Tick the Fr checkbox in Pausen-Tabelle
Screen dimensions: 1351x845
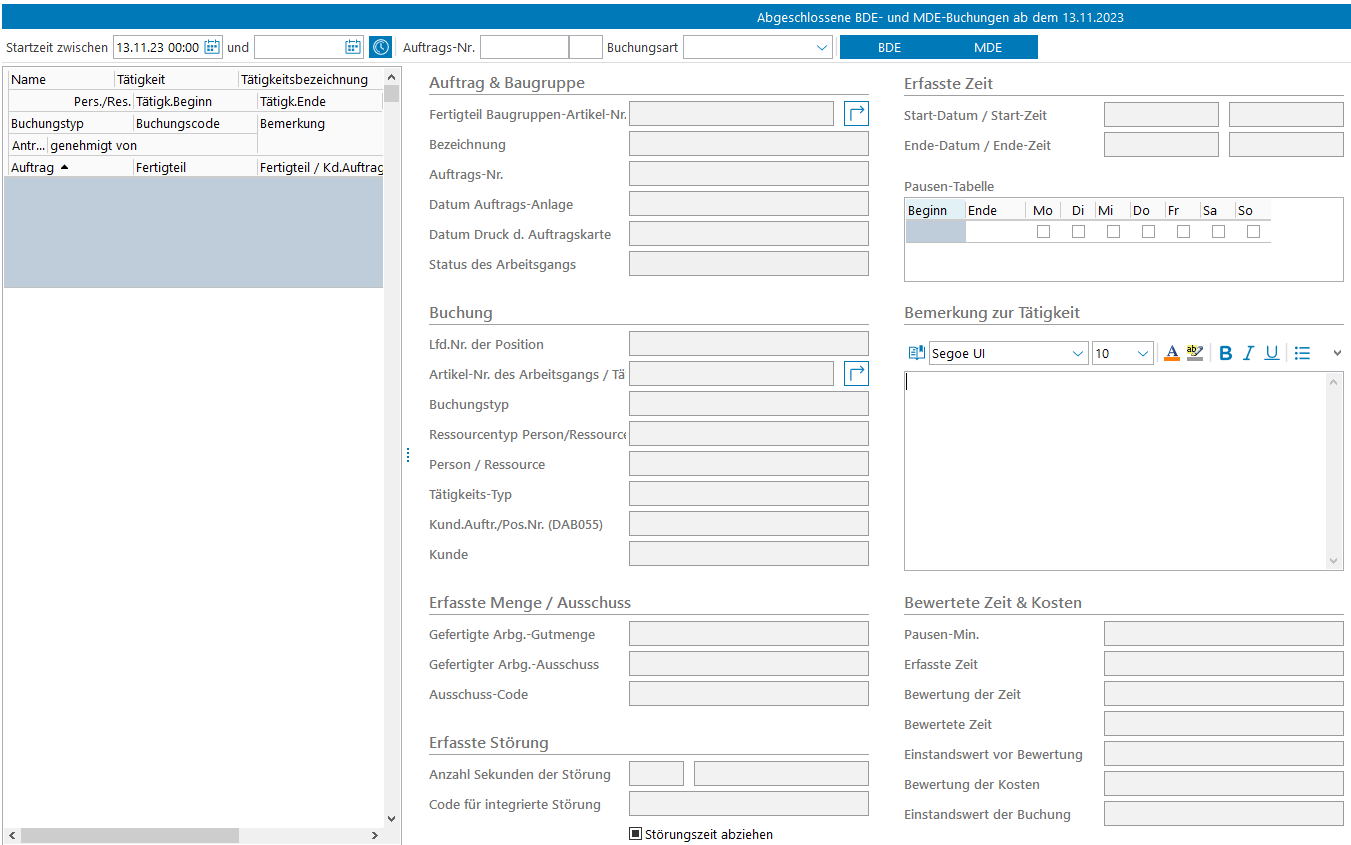1183,231
